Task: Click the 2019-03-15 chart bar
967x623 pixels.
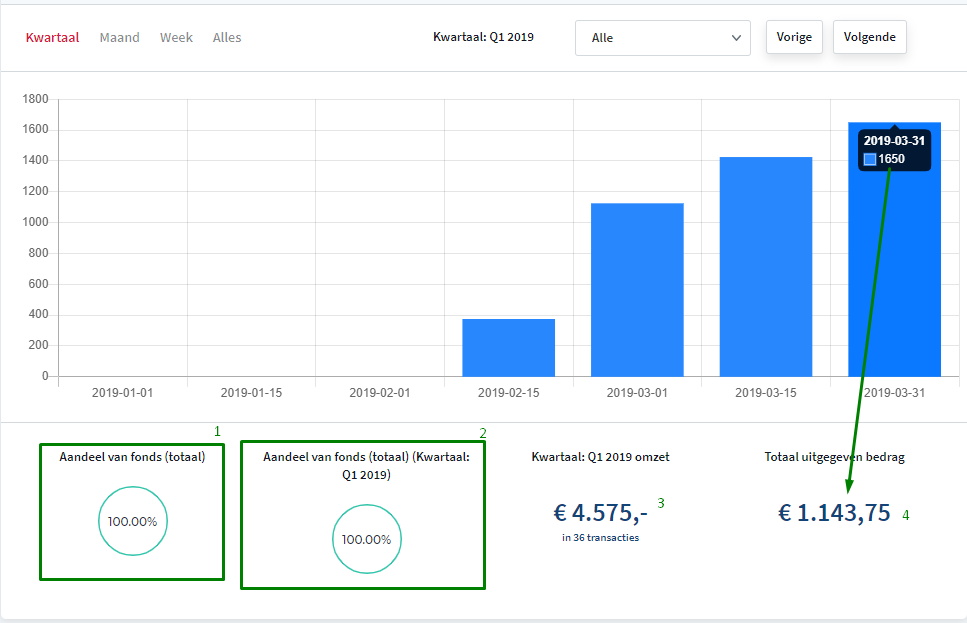Action: (x=766, y=267)
